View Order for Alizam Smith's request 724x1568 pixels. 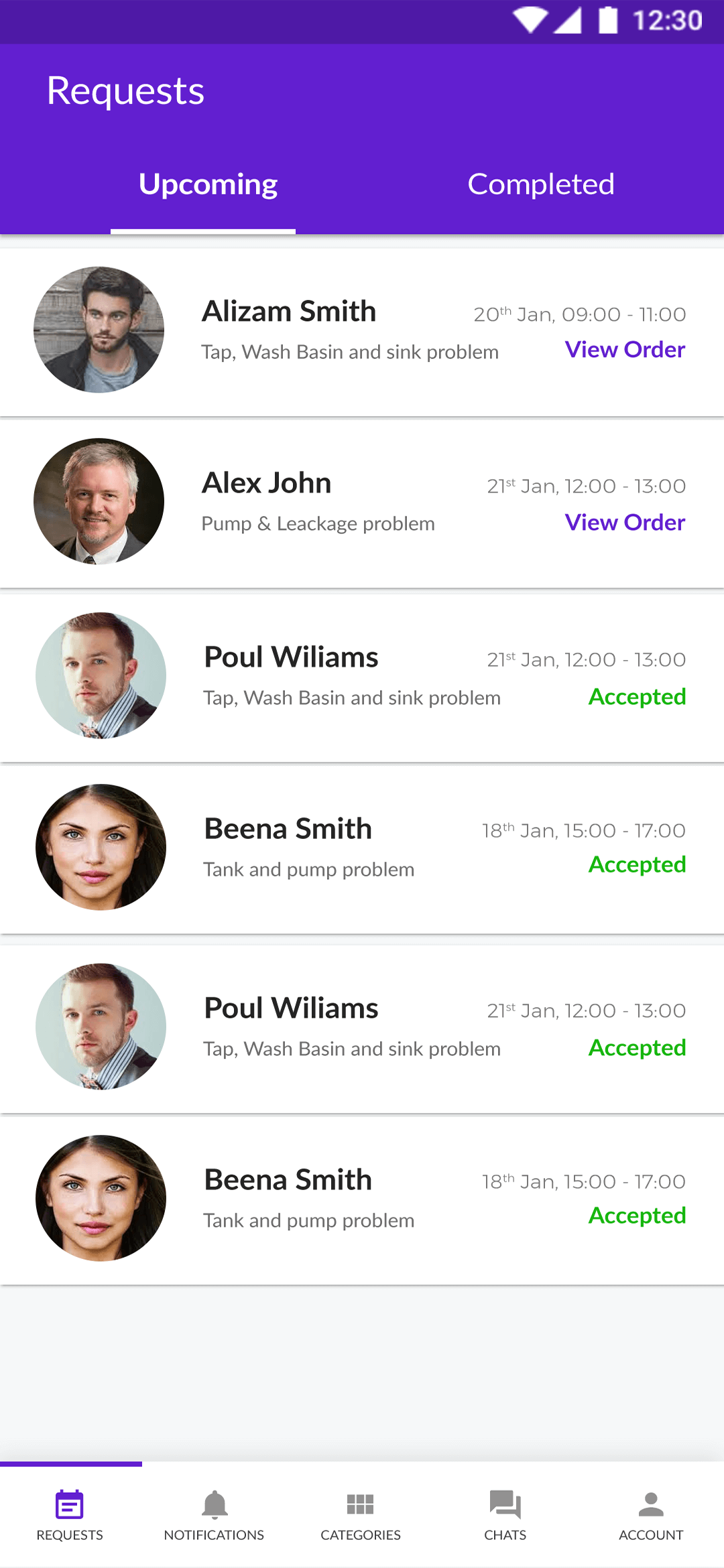click(x=625, y=350)
